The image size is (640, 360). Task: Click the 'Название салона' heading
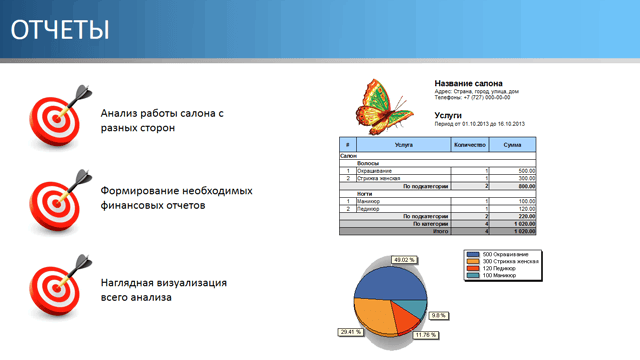[468, 83]
